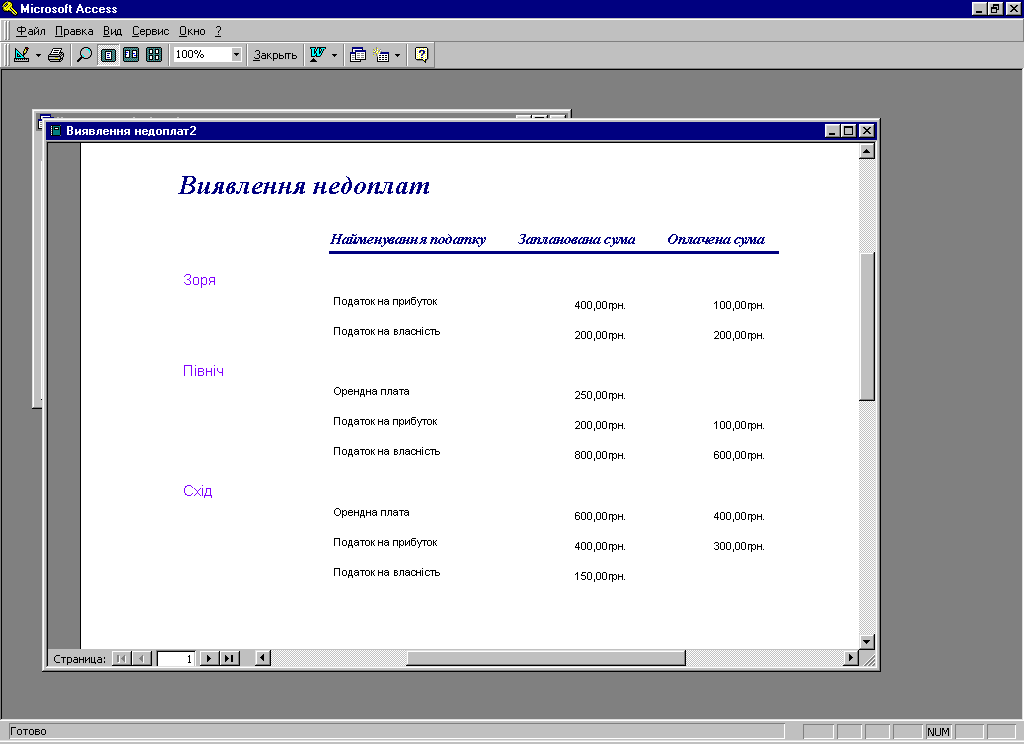This screenshot has height=744, width=1024.
Task: Click report title Виявлення недоплат
Action: (304, 186)
